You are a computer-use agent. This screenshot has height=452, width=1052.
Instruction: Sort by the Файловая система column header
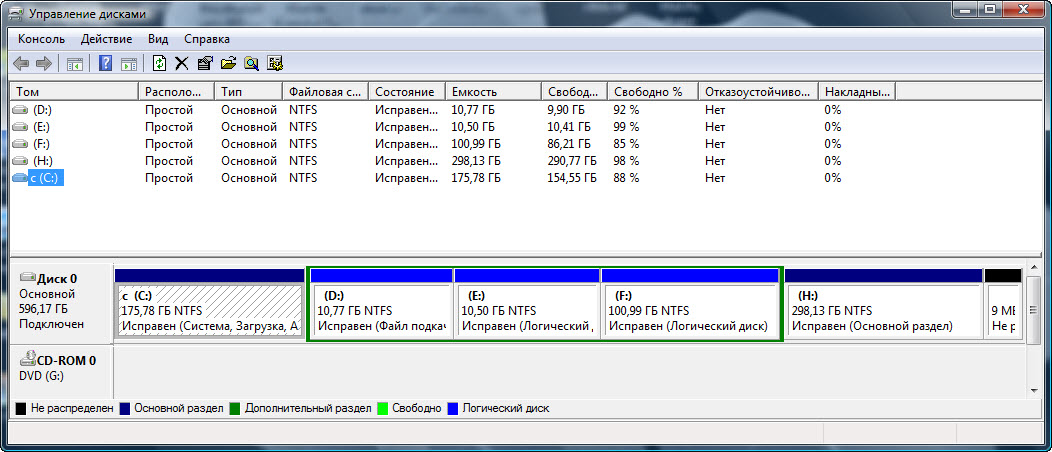coord(325,92)
